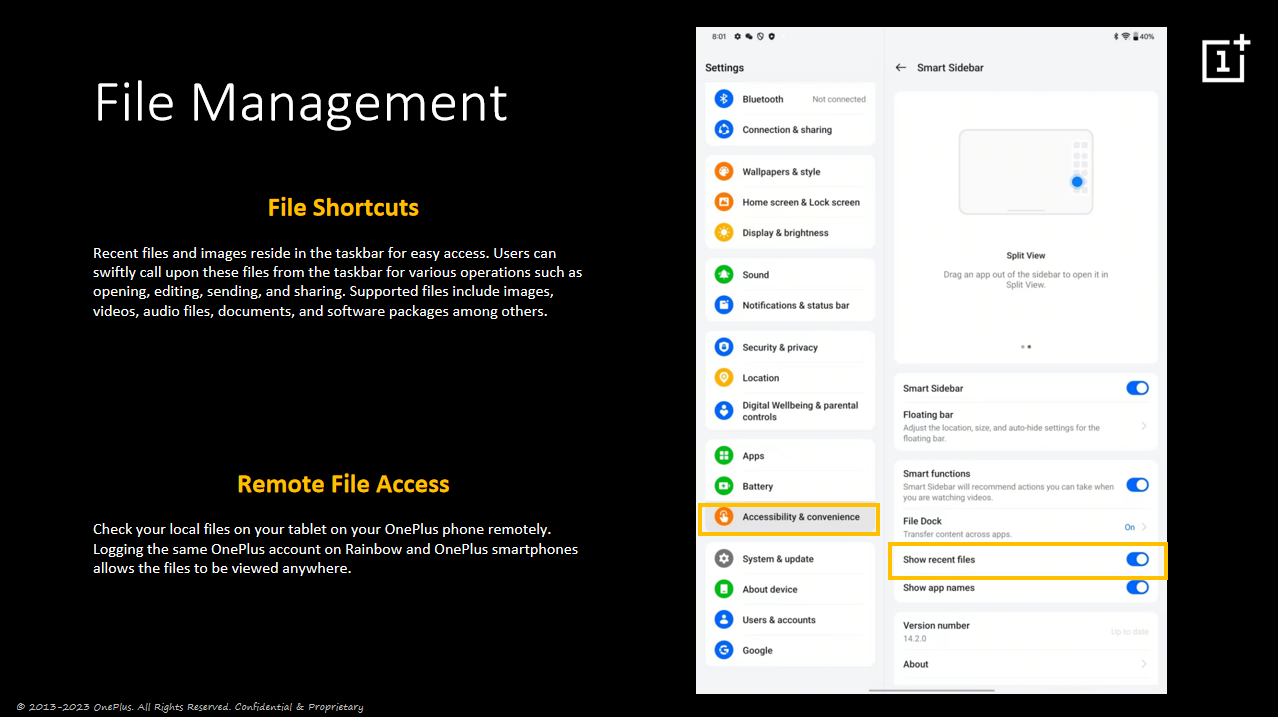Tap the Users & accounts icon
The width and height of the screenshot is (1278, 717).
[724, 620]
